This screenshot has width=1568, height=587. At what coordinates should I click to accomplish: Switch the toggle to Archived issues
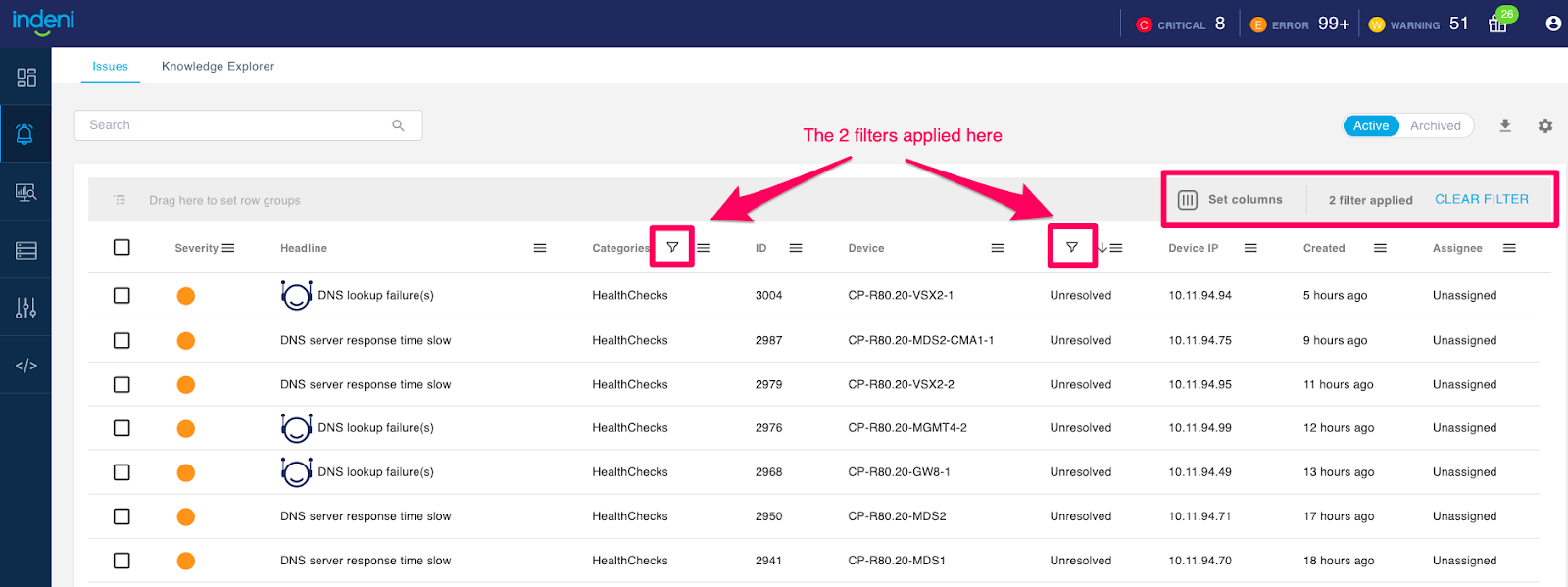1435,125
